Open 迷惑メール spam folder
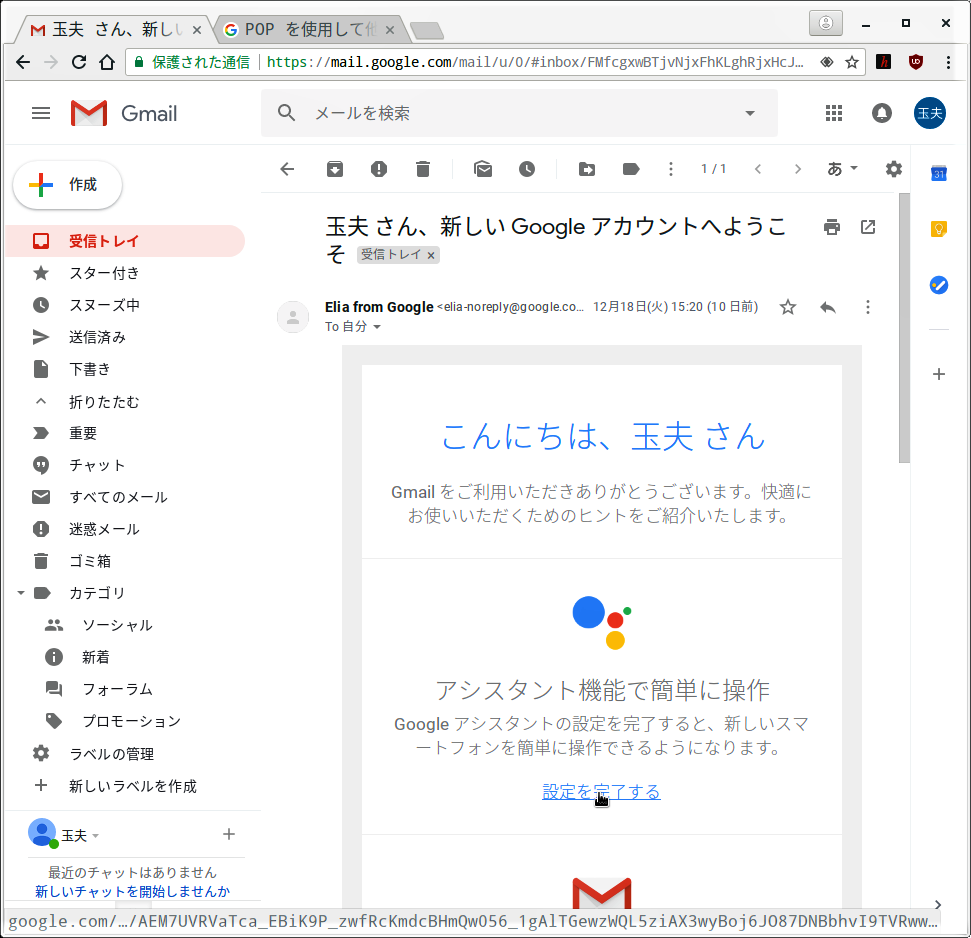Image resolution: width=971 pixels, height=938 pixels. tap(104, 529)
